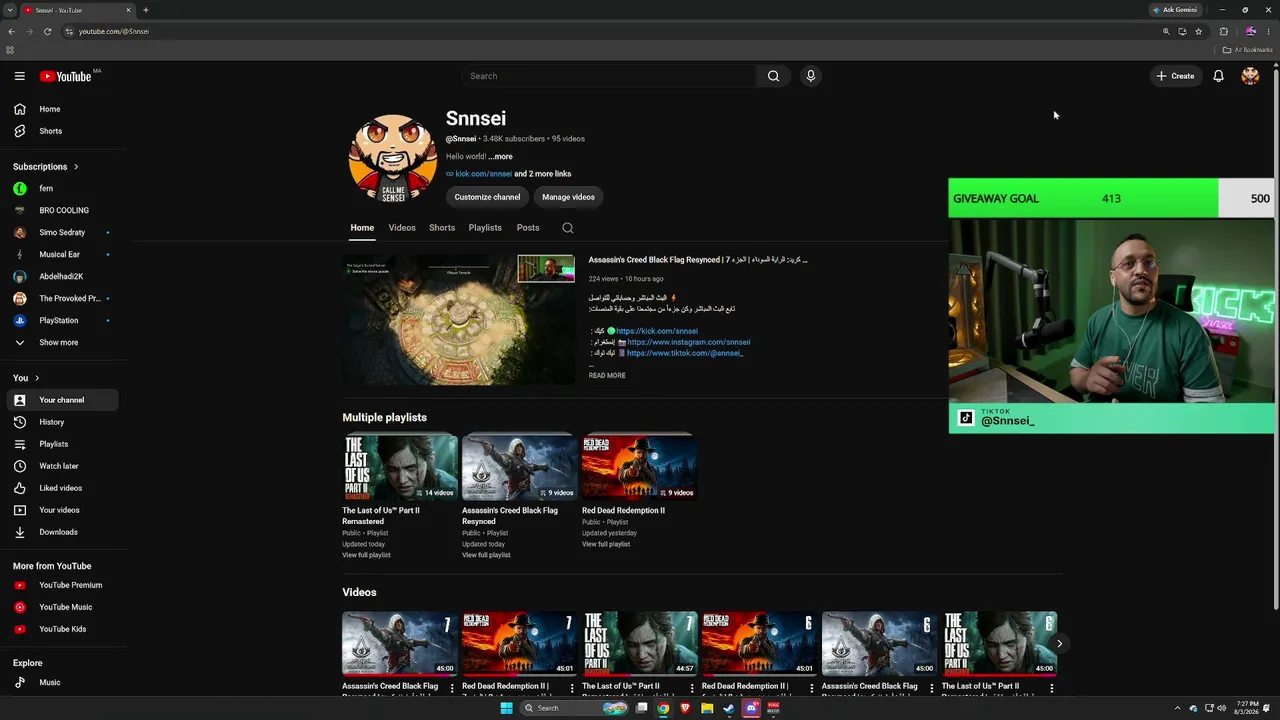Open Downloads in the sidebar
This screenshot has width=1280, height=720.
(x=62, y=532)
